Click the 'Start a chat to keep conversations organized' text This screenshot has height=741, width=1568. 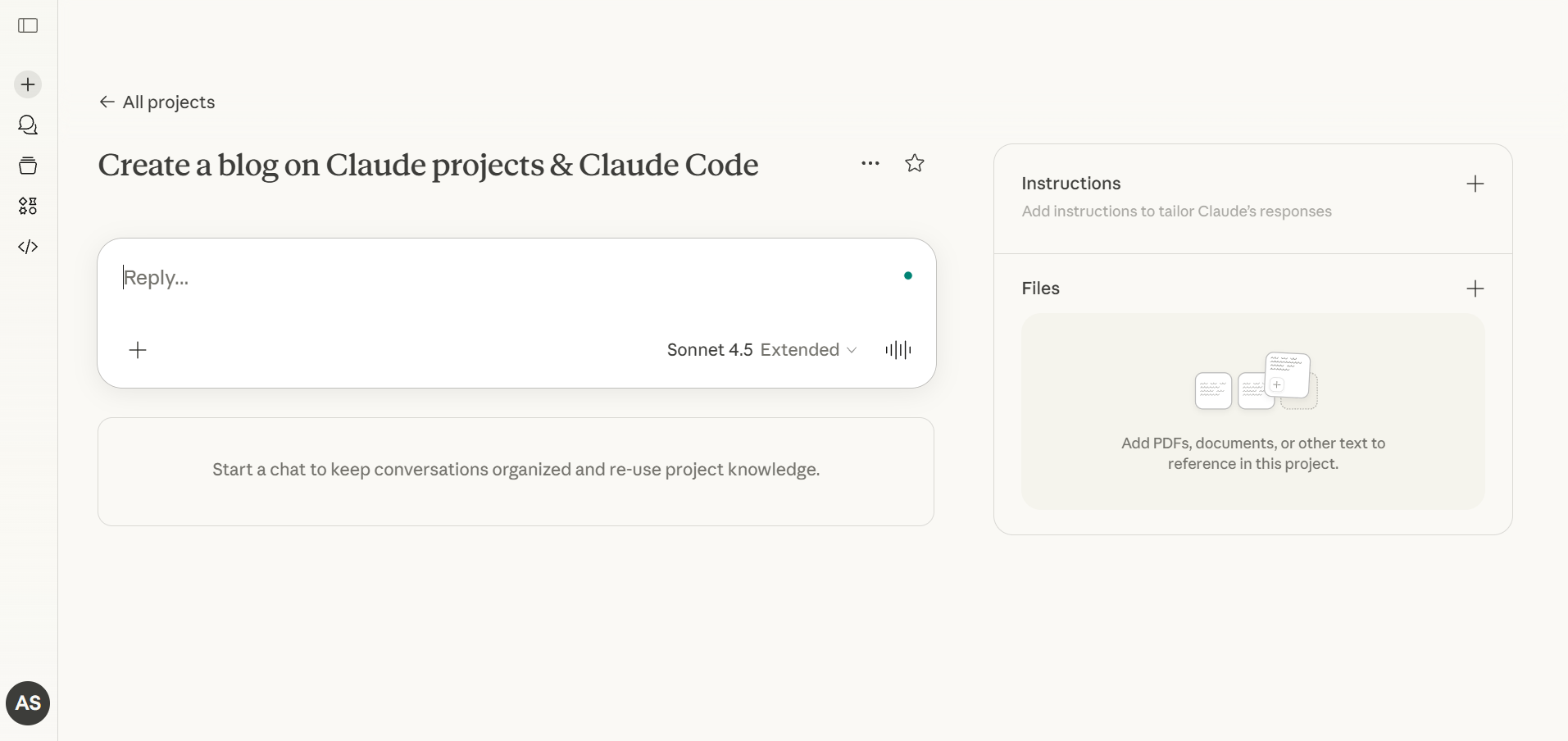click(x=516, y=470)
